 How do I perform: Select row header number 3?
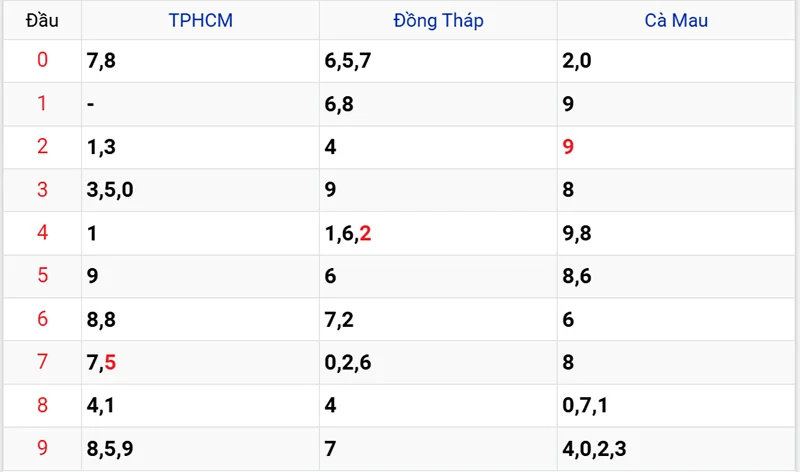[x=42, y=190]
